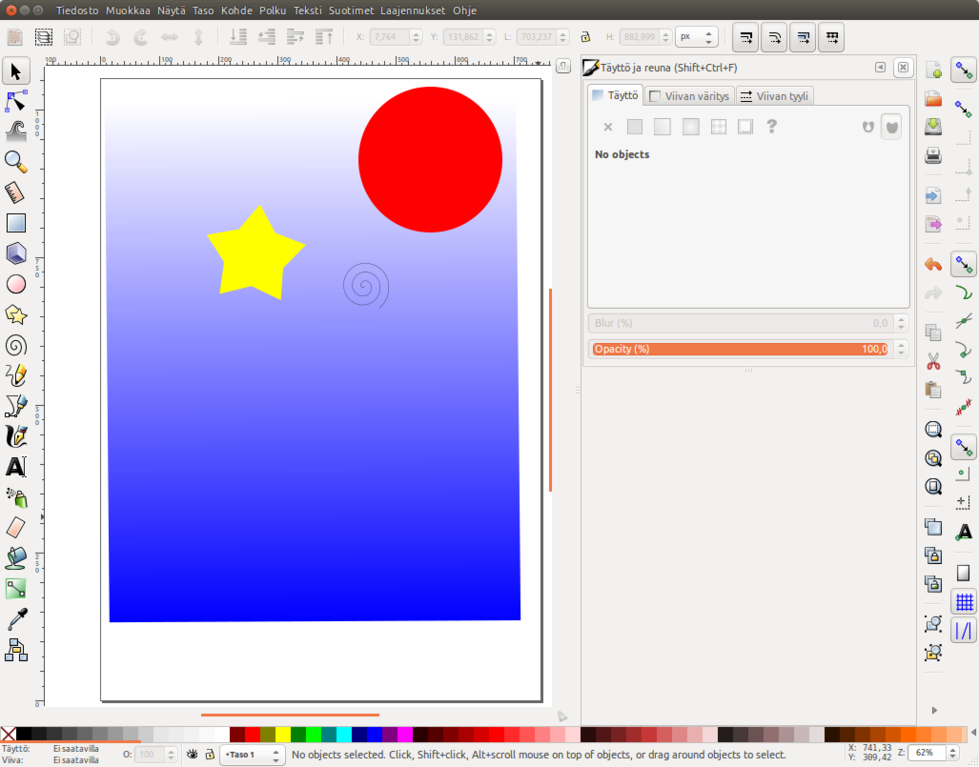The image size is (979, 767).
Task: Open the px units dropdown
Action: [696, 37]
